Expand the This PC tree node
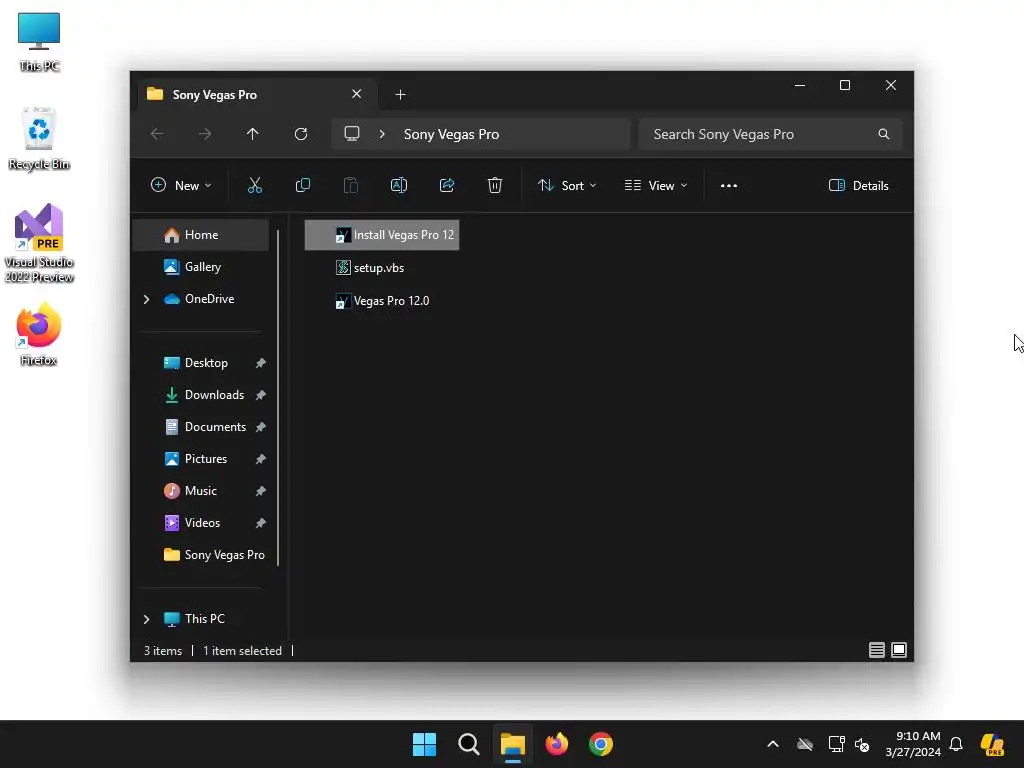 [x=146, y=618]
